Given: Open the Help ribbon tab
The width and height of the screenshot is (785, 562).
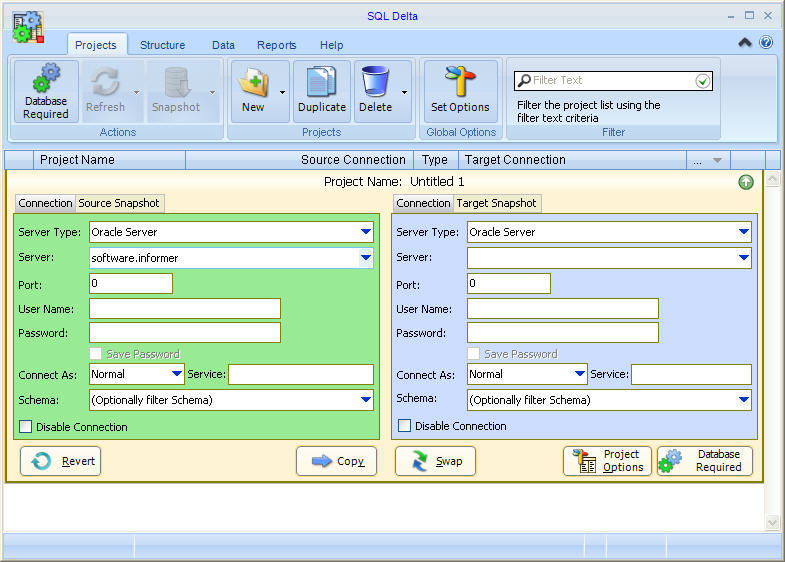Looking at the screenshot, I should pos(331,45).
